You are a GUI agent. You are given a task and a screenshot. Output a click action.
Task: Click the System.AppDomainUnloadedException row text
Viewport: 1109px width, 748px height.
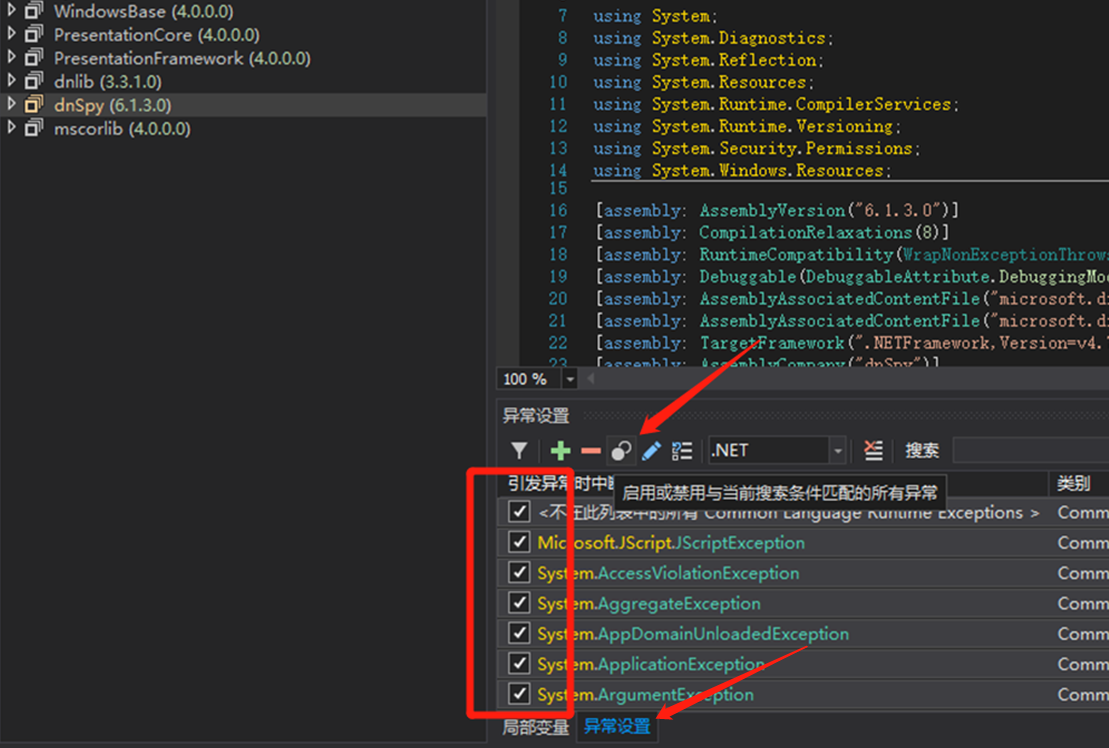693,633
